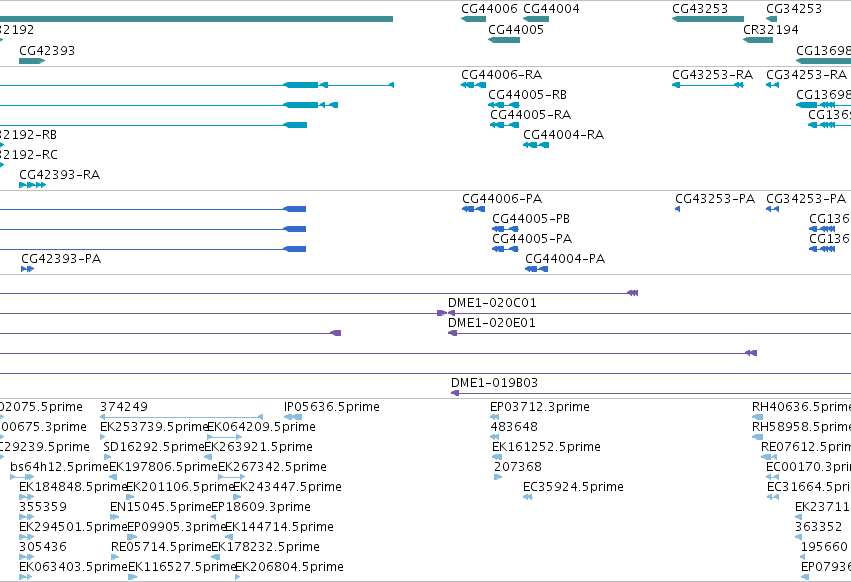Select EST EK263921.5prime

258,447
